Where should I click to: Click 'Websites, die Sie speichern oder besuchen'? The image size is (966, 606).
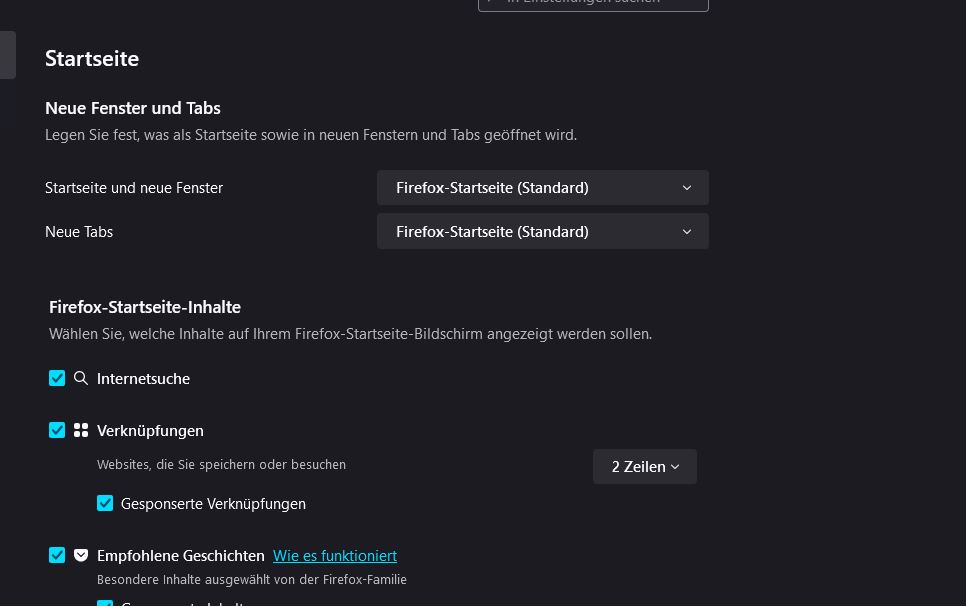coord(221,464)
